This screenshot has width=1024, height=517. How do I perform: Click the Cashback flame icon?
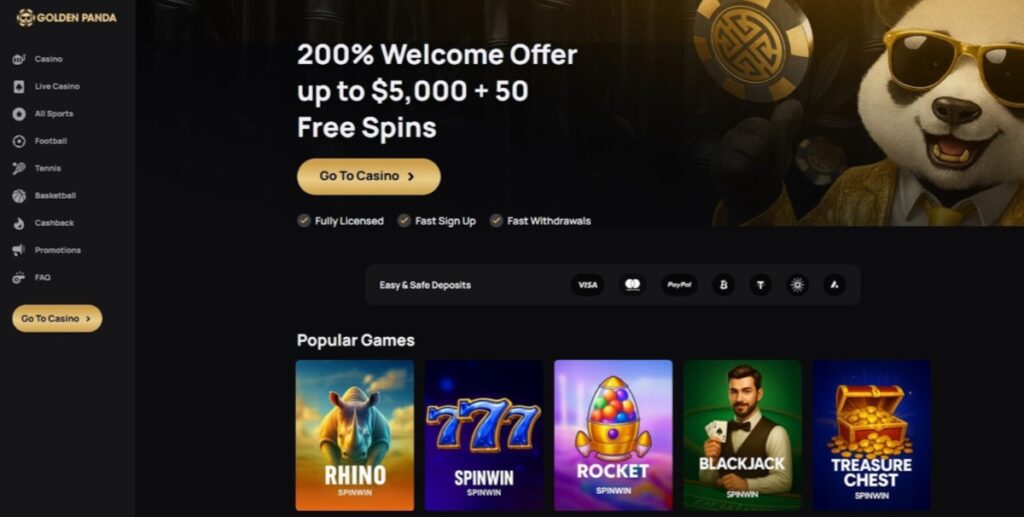point(19,223)
